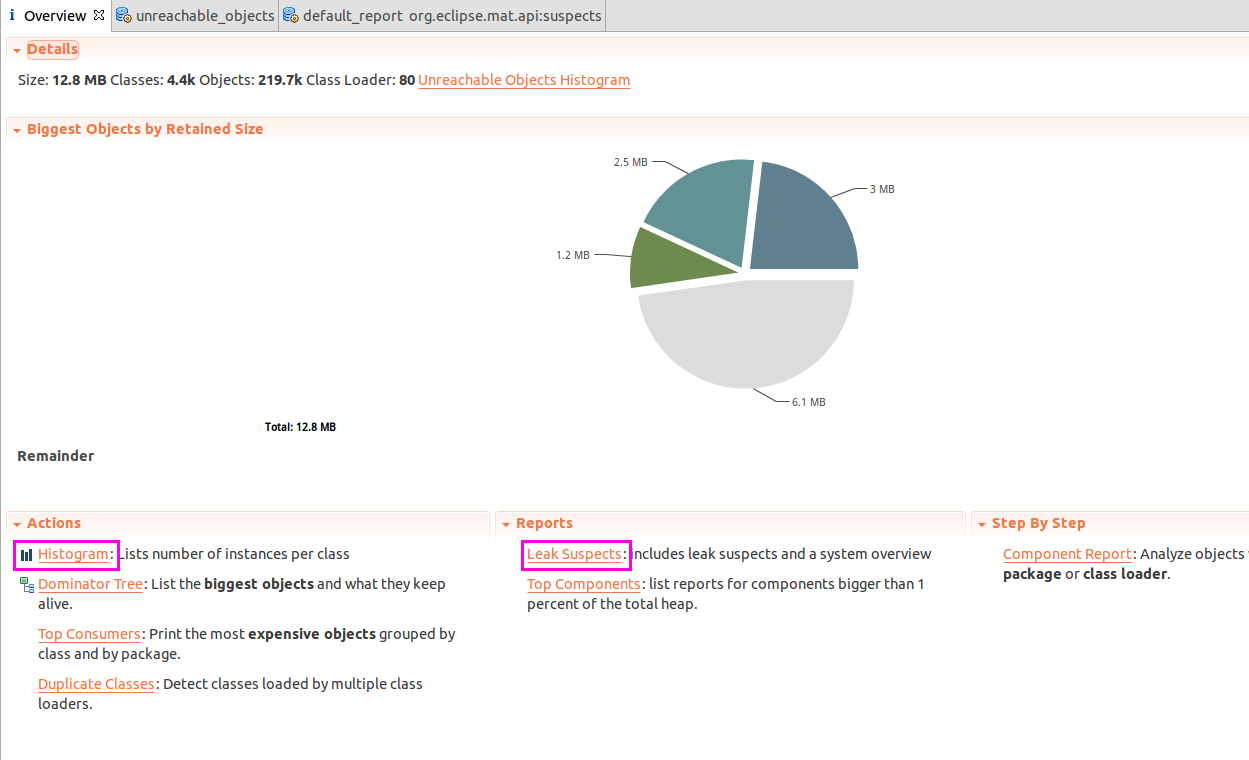Click the default_report tab database icon

click(290, 15)
